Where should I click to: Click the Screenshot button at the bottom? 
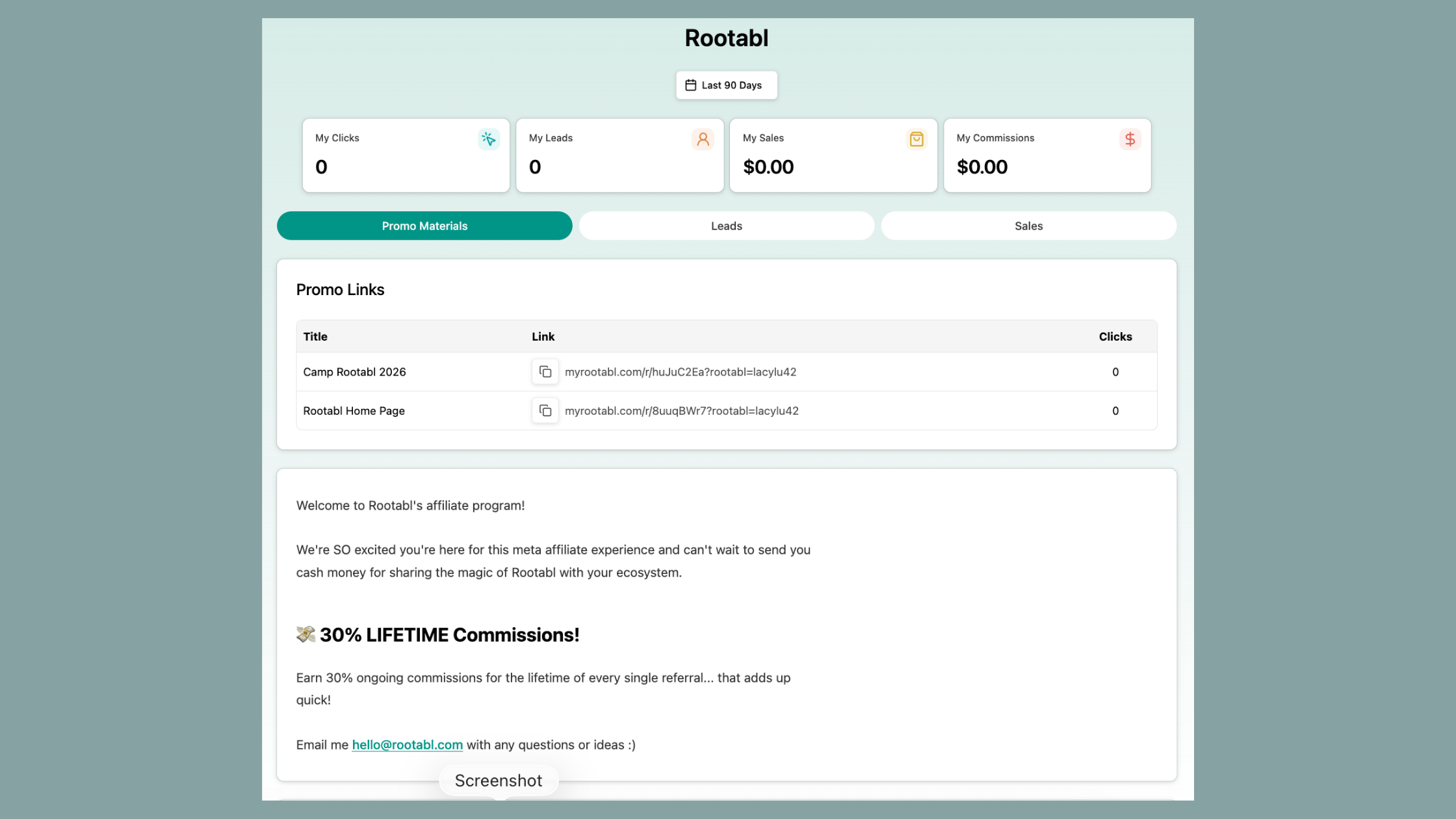coord(498,780)
